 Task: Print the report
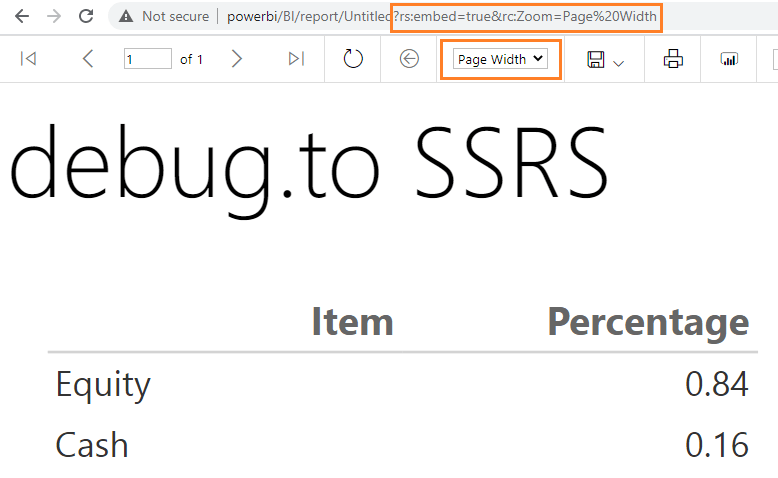673,59
